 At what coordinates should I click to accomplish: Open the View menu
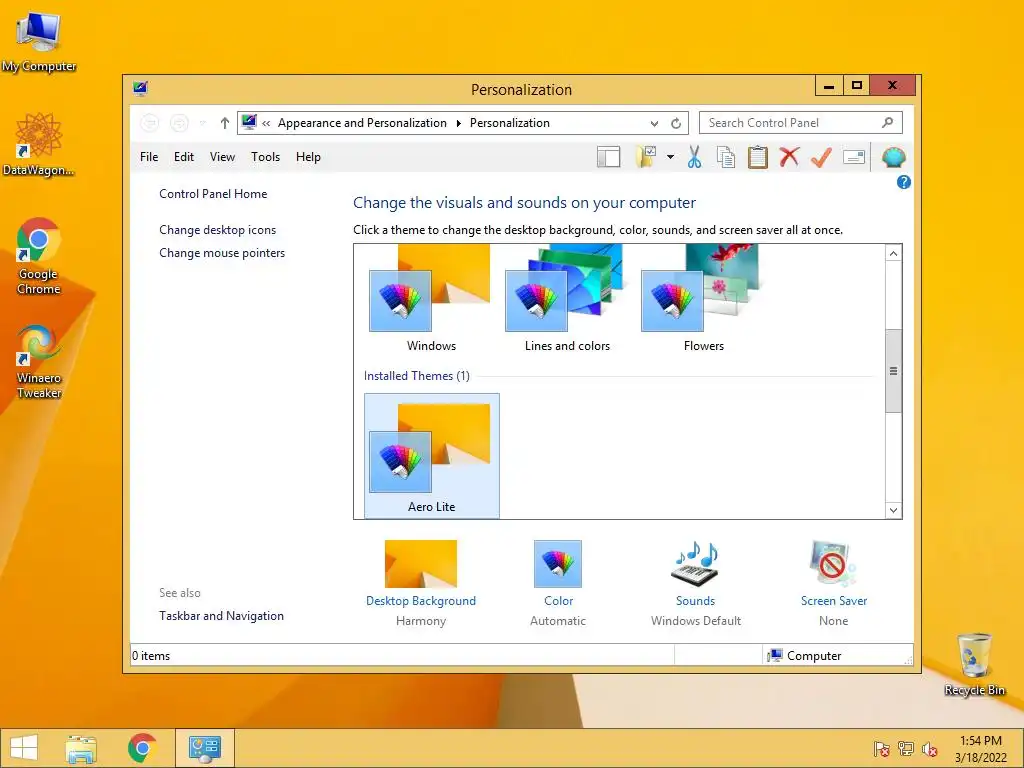point(222,157)
